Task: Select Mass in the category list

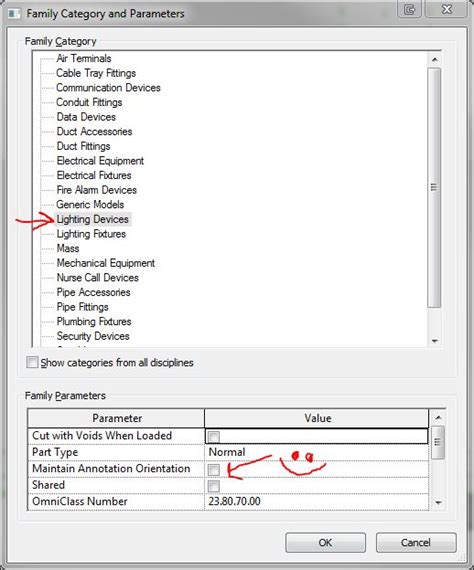Action: (x=68, y=248)
